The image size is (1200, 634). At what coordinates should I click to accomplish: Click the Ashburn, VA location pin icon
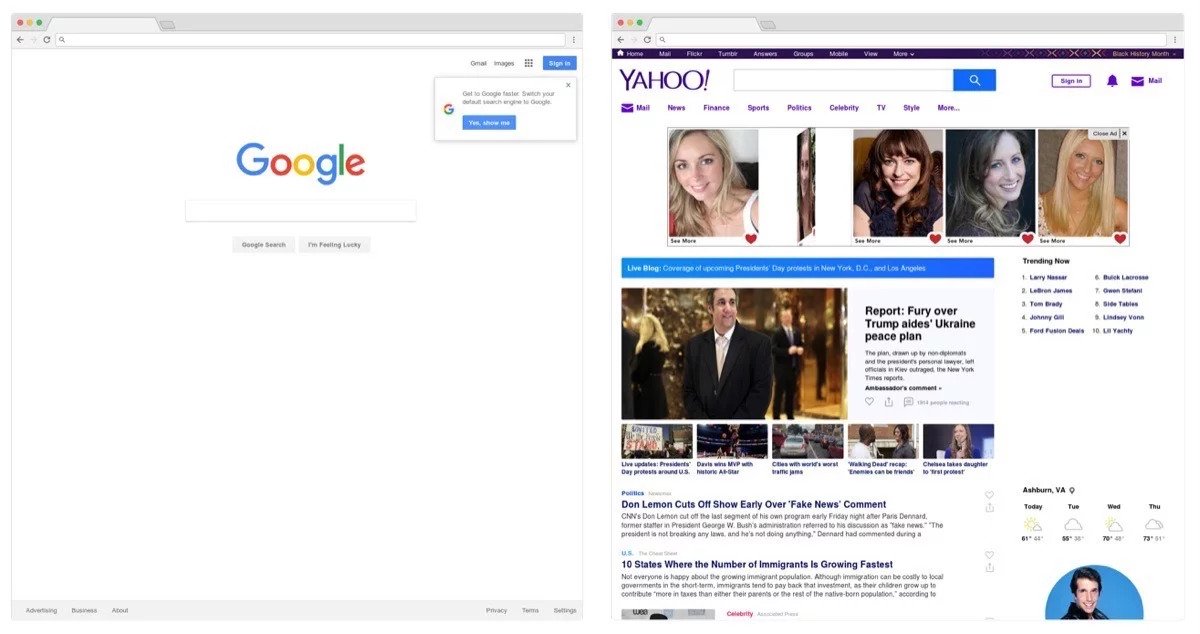(x=1072, y=491)
